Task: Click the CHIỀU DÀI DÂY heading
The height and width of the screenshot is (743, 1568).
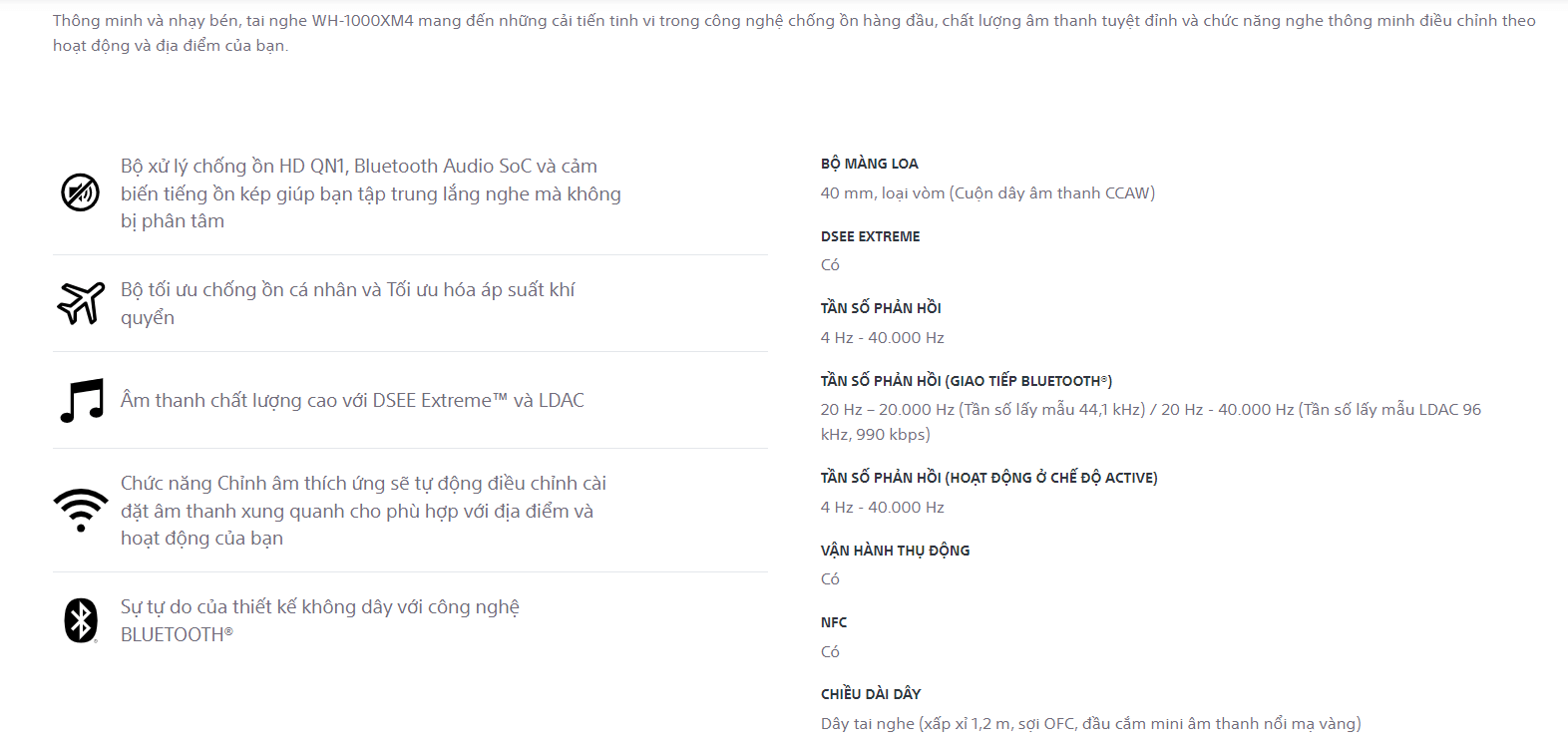Action: point(870,694)
